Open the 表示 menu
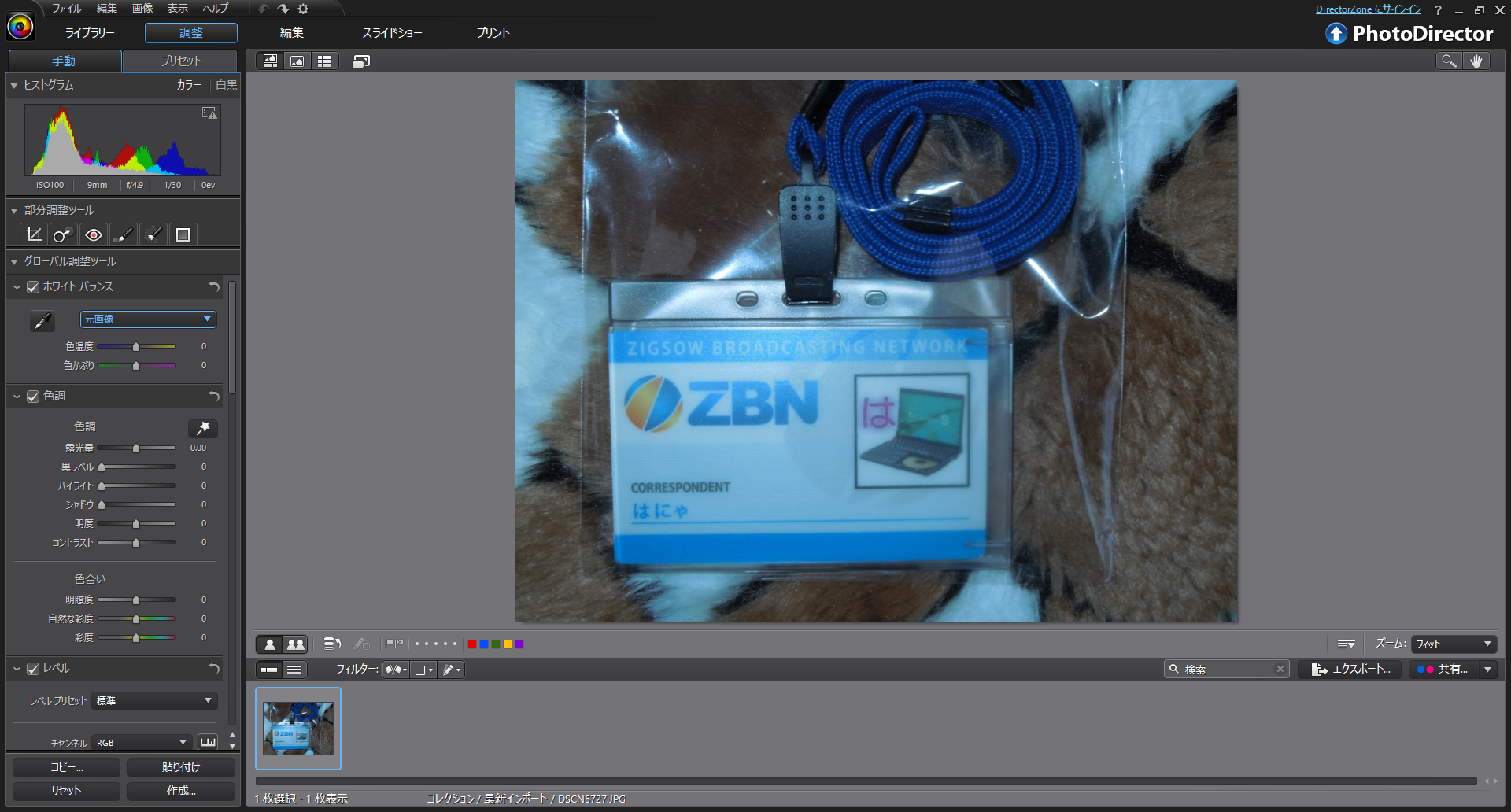The image size is (1511, 812). click(178, 8)
